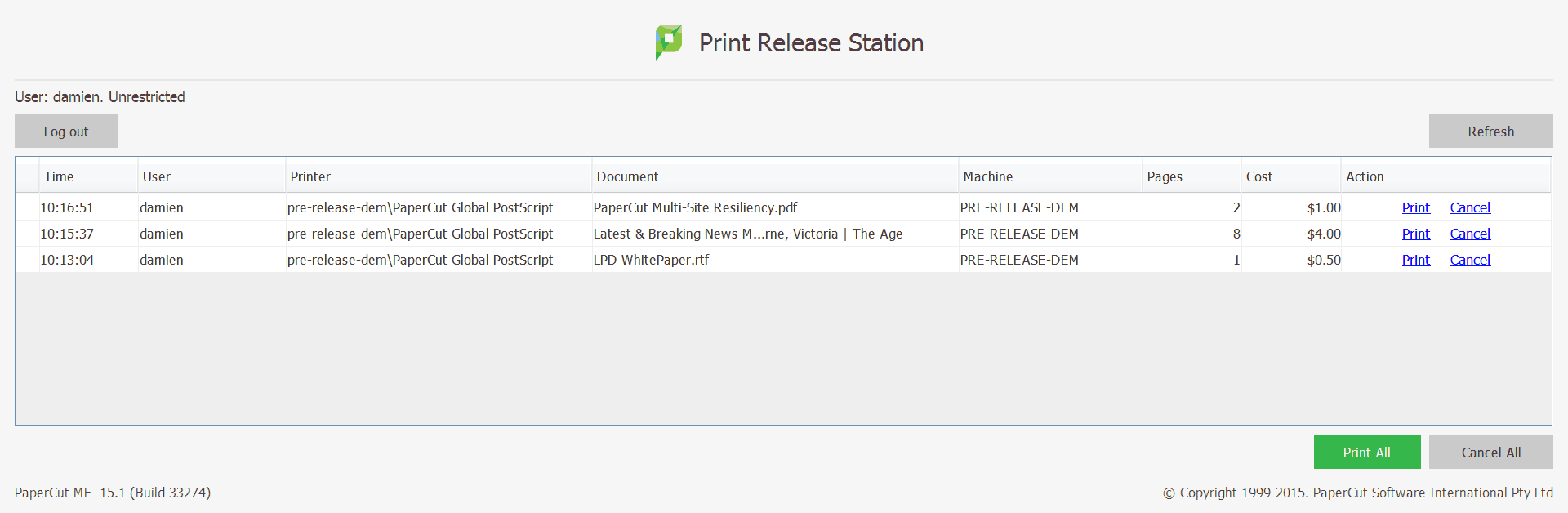Sort jobs by the Machine column header
Screen dimensions: 1568x513
1050,176
